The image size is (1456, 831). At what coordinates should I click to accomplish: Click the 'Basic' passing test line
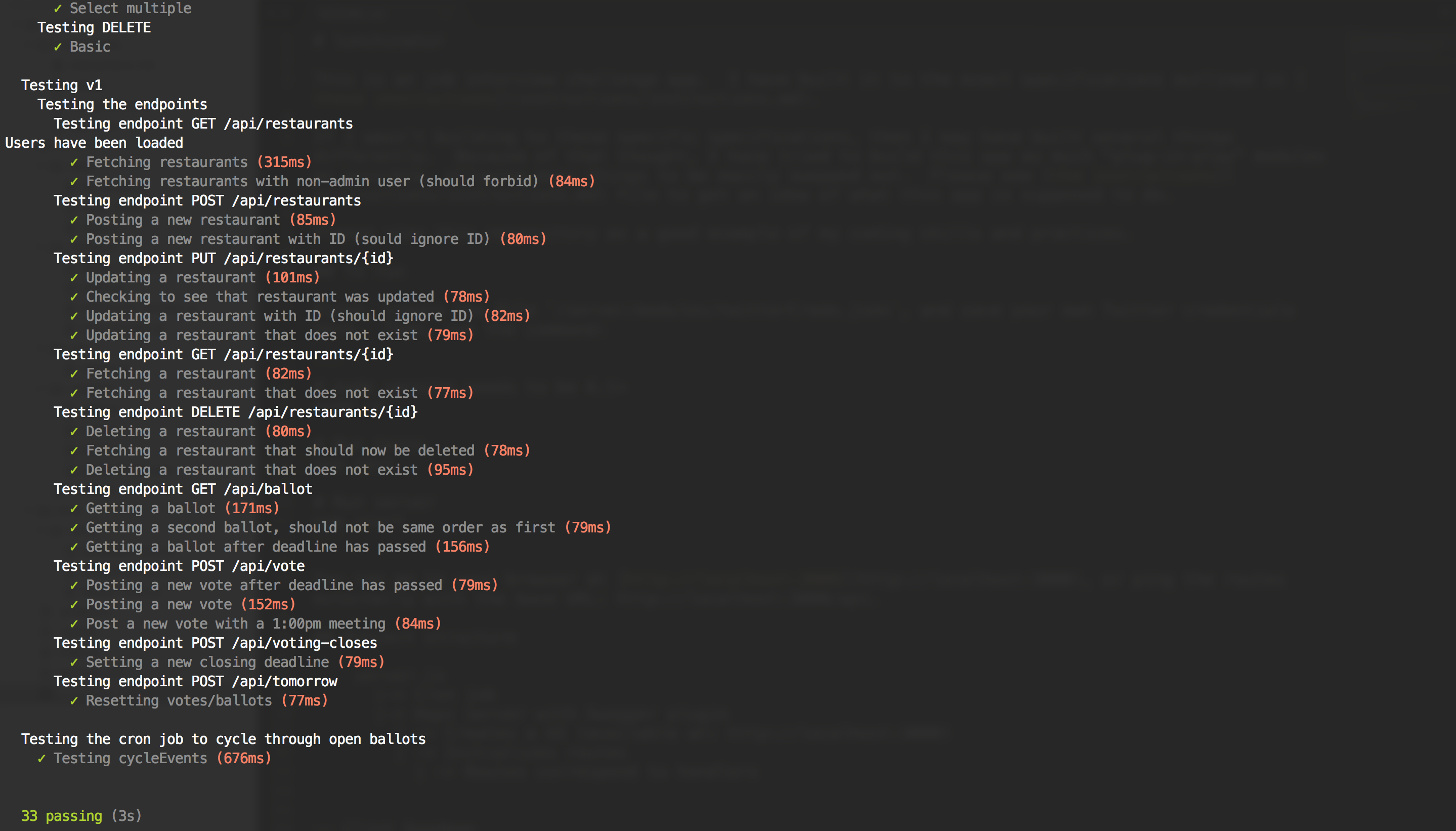82,47
